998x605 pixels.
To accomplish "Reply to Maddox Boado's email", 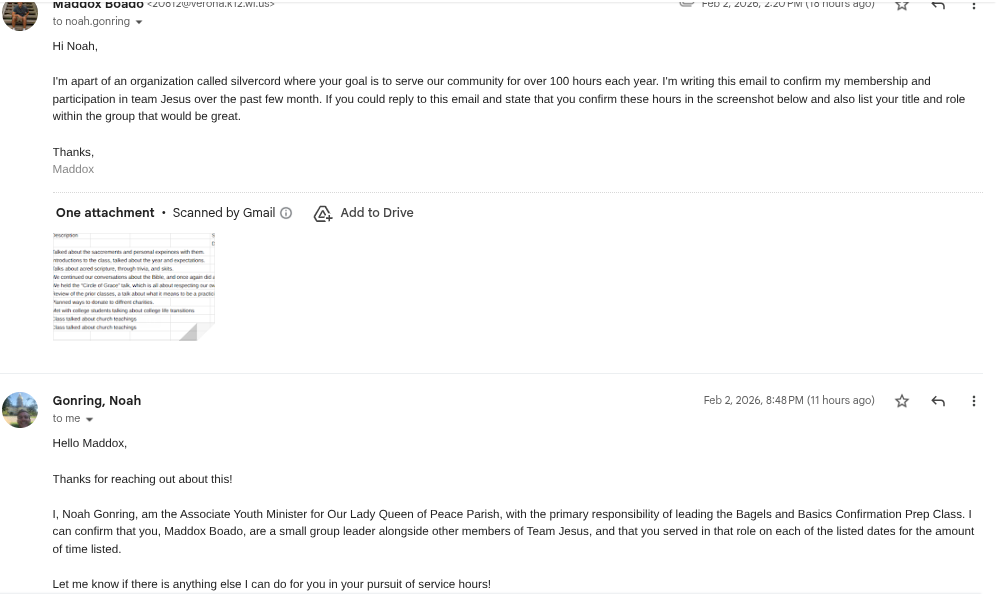I will click(x=938, y=5).
